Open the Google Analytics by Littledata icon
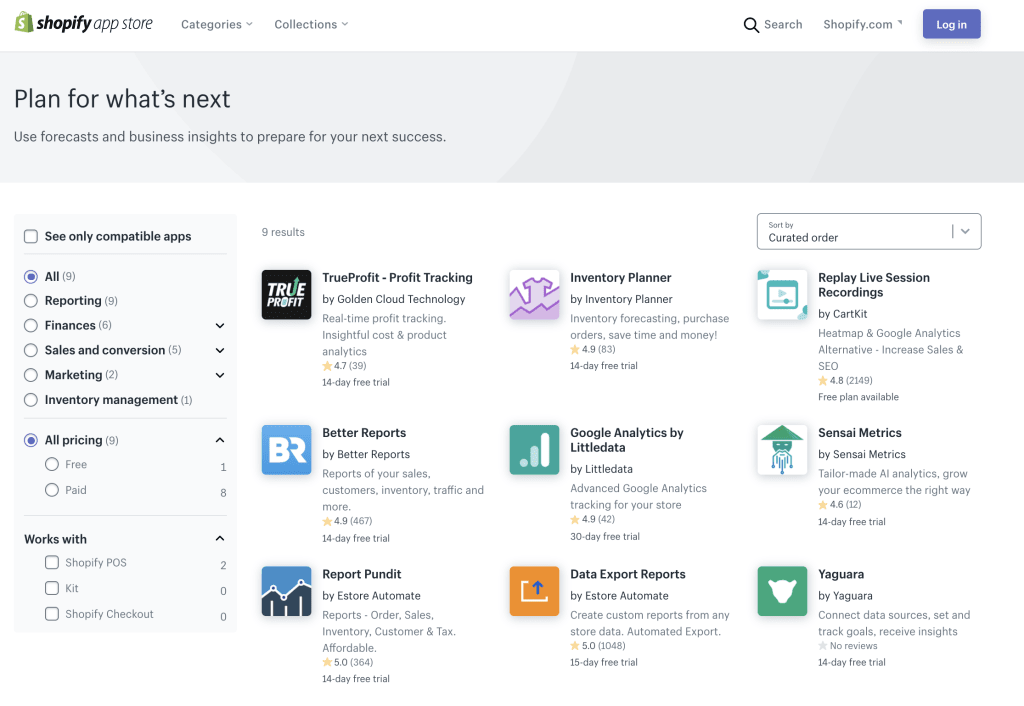Screen dimensions: 1024x706 tap(534, 450)
